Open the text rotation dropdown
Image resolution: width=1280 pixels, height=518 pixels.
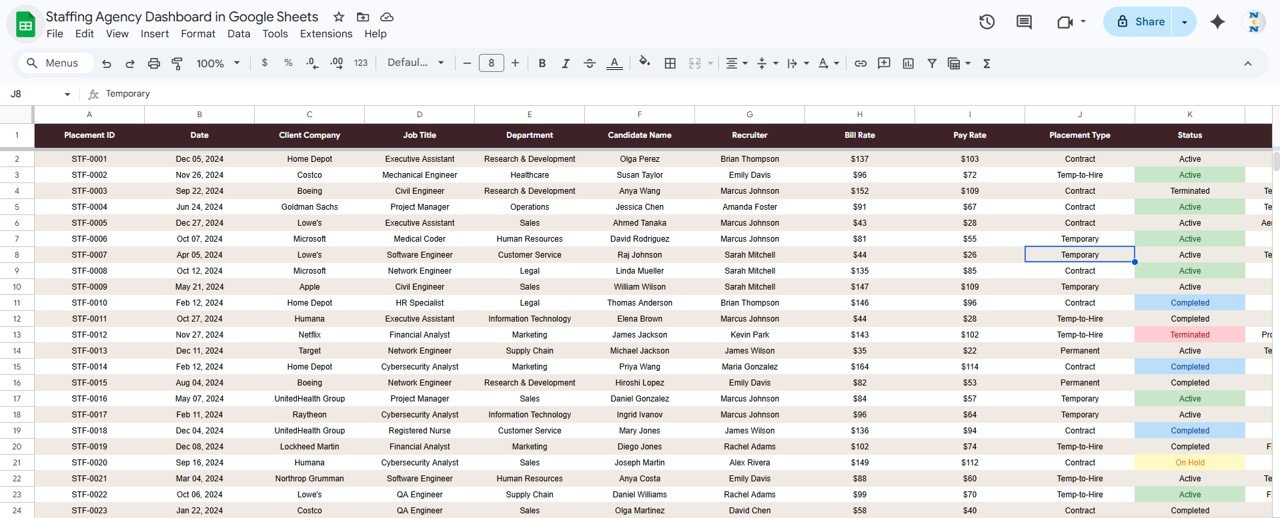pos(828,63)
